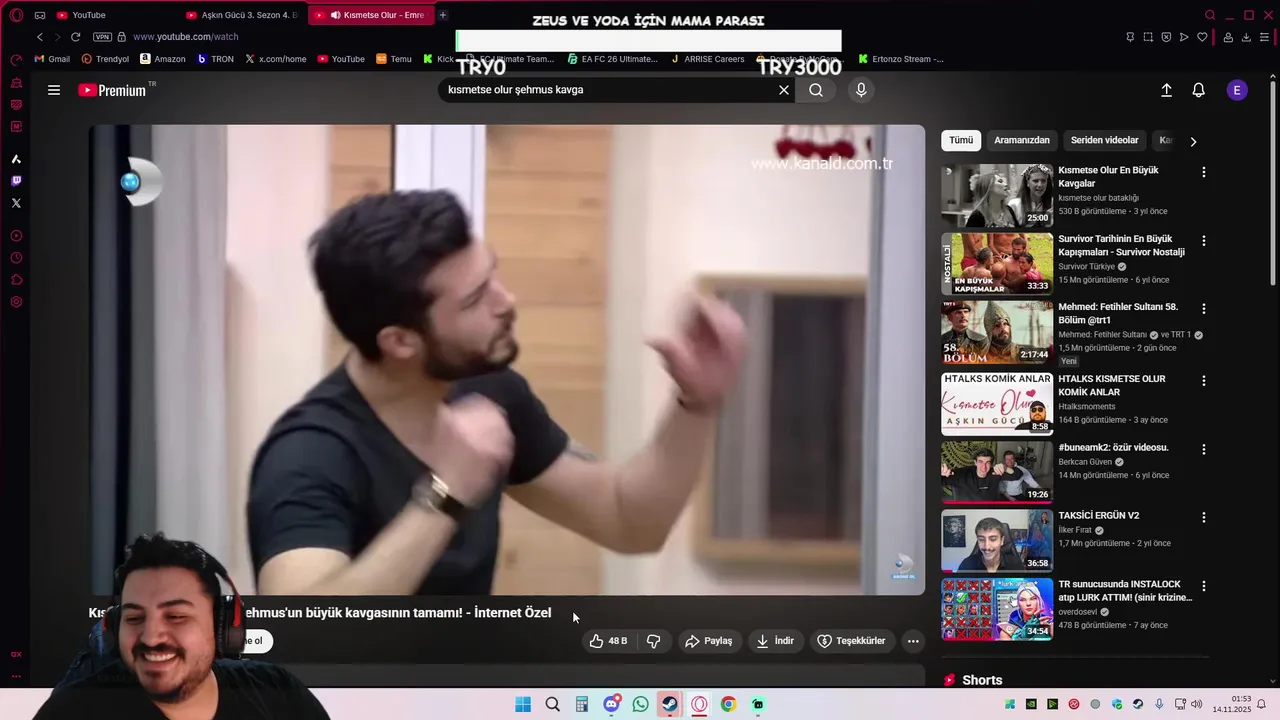The width and height of the screenshot is (1280, 720).
Task: Open the TRON bookmark
Action: tap(215, 59)
